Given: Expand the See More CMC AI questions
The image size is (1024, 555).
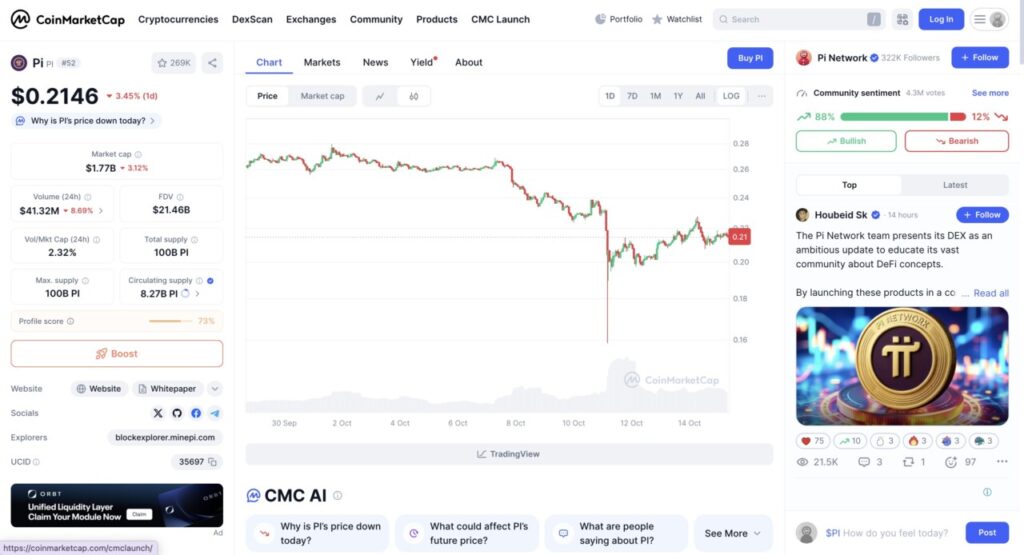Looking at the screenshot, I should point(732,533).
